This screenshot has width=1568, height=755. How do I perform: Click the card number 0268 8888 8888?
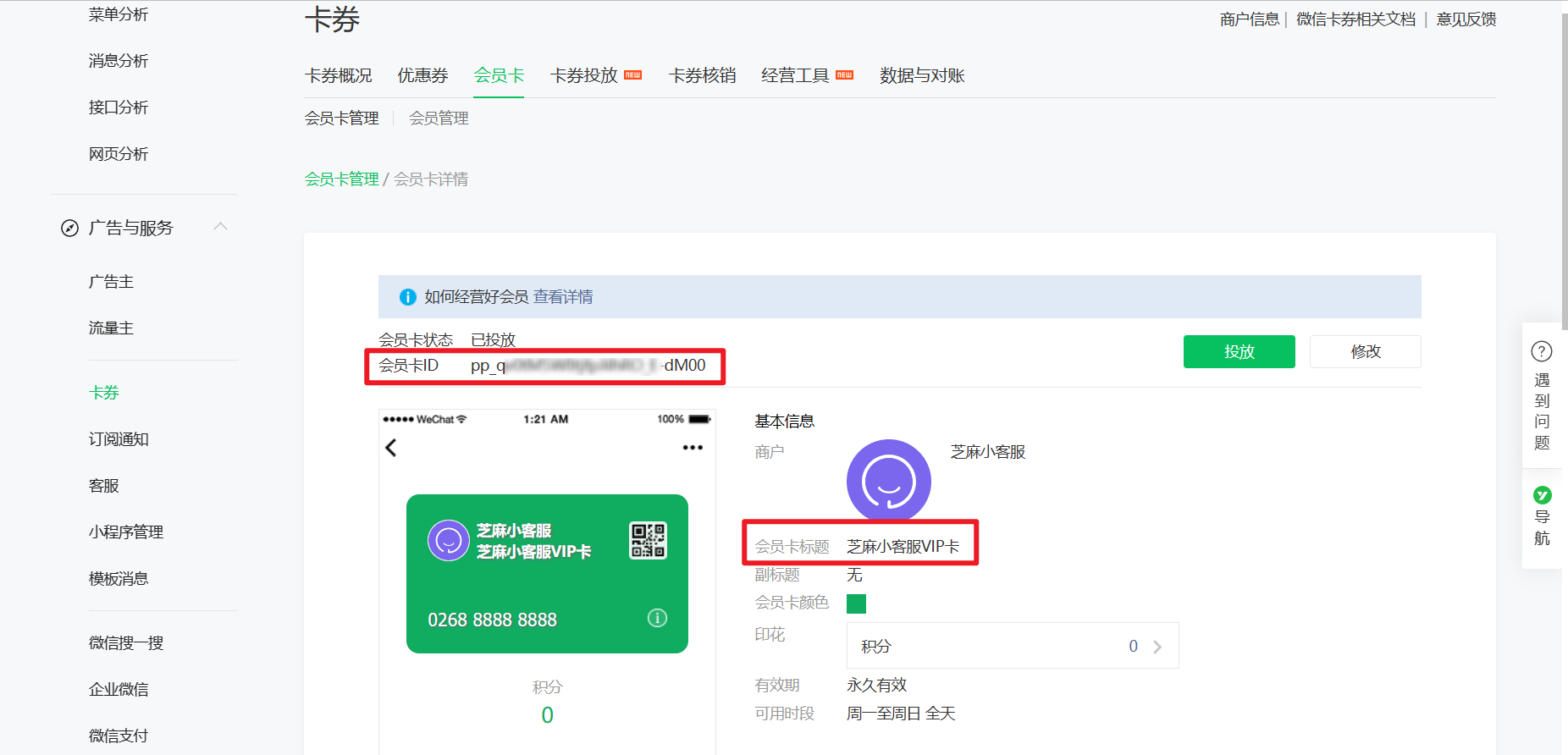[x=492, y=620]
